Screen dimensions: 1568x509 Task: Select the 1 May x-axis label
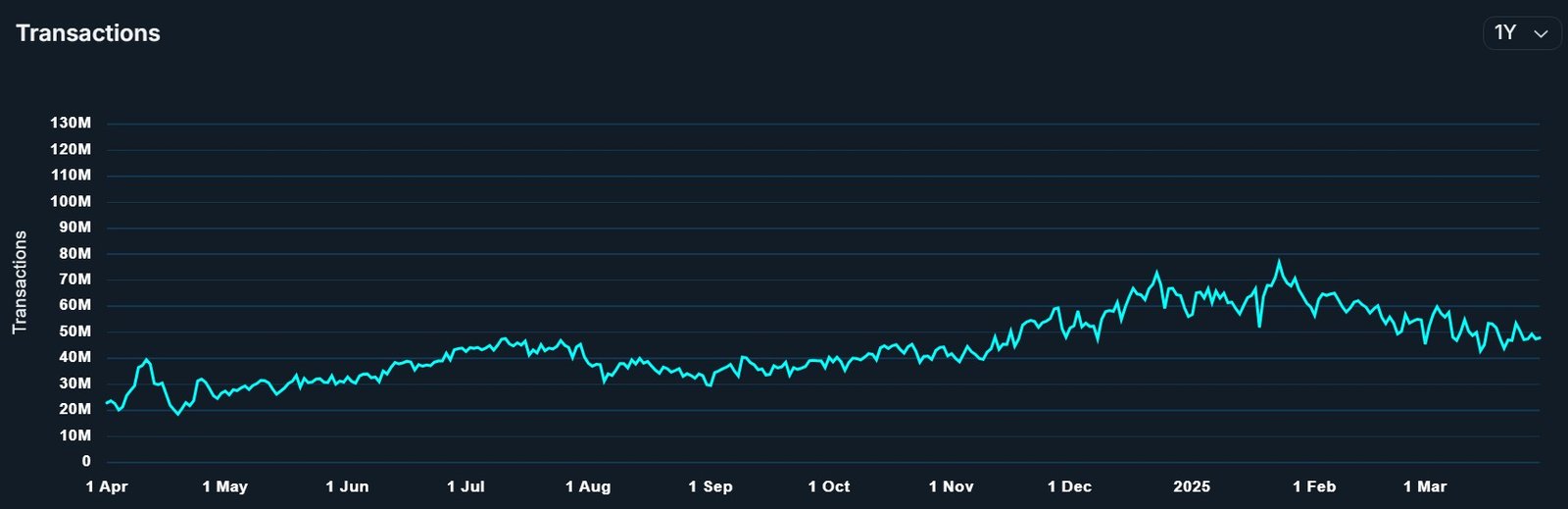pyautogui.click(x=225, y=486)
